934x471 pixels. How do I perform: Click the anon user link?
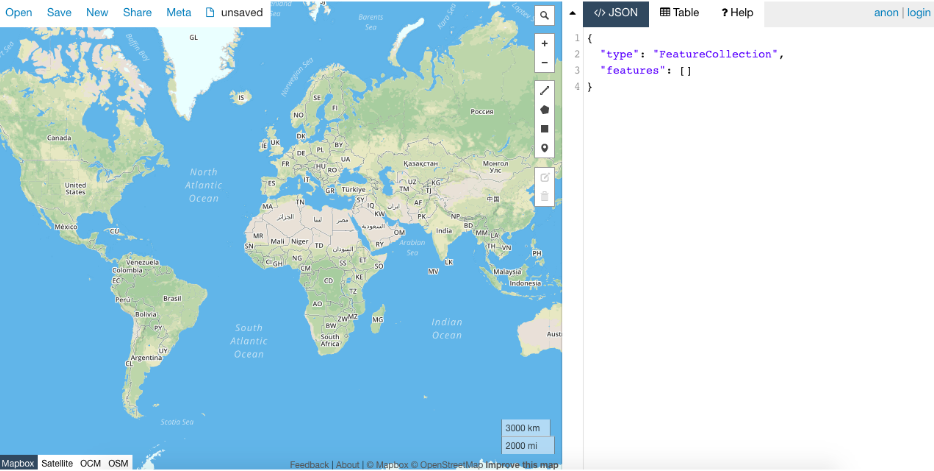886,13
